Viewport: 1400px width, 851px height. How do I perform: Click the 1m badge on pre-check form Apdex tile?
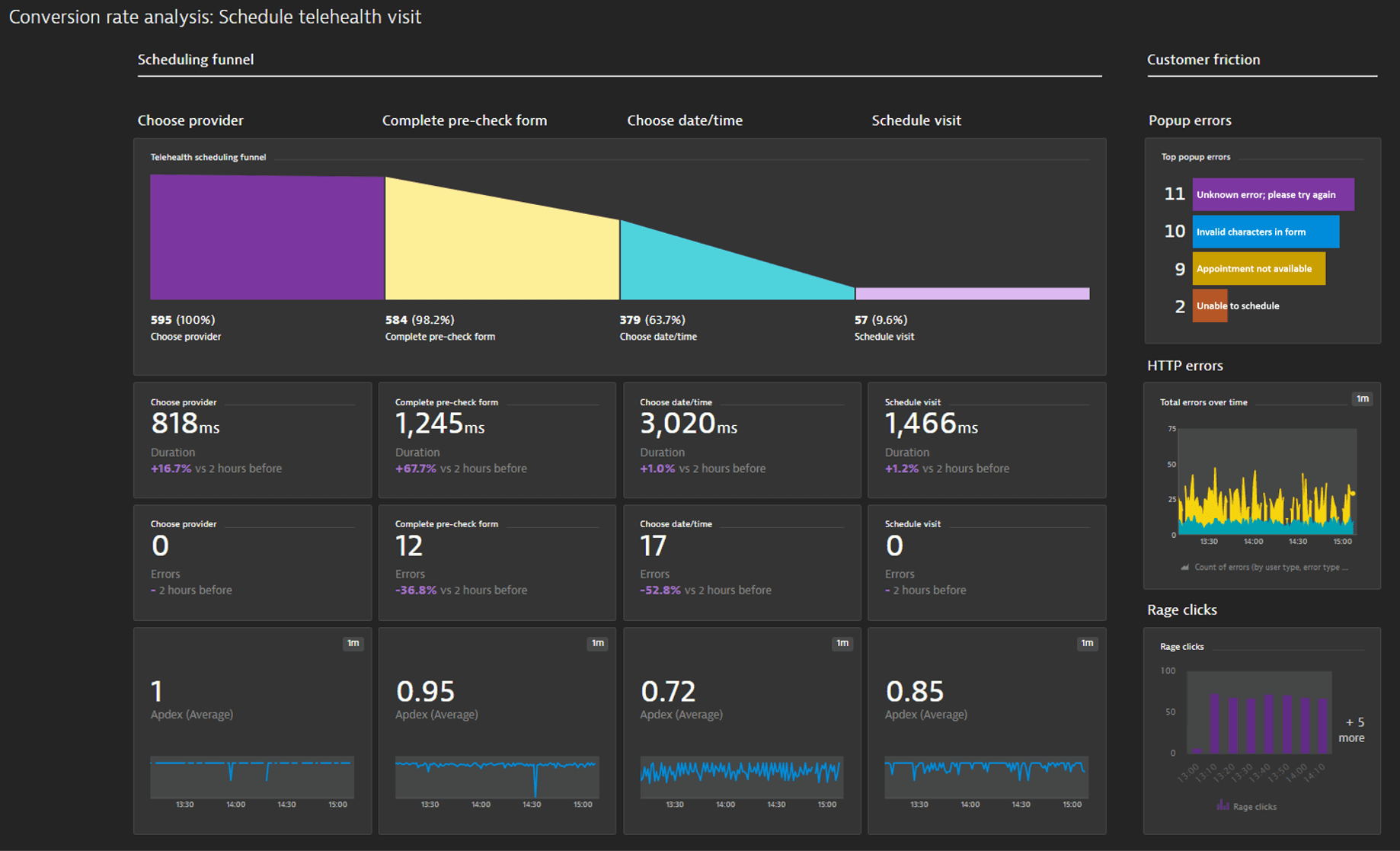(598, 644)
